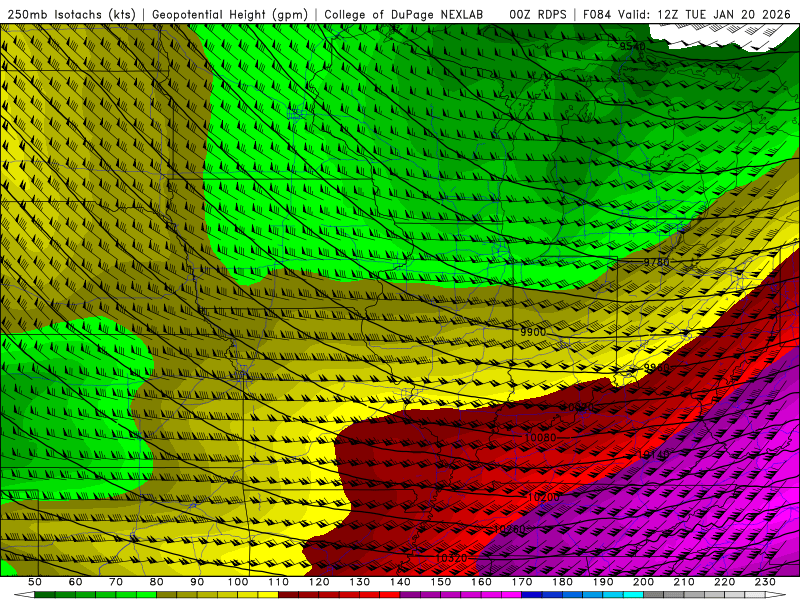Click the 130 kt color scale label

(360, 582)
